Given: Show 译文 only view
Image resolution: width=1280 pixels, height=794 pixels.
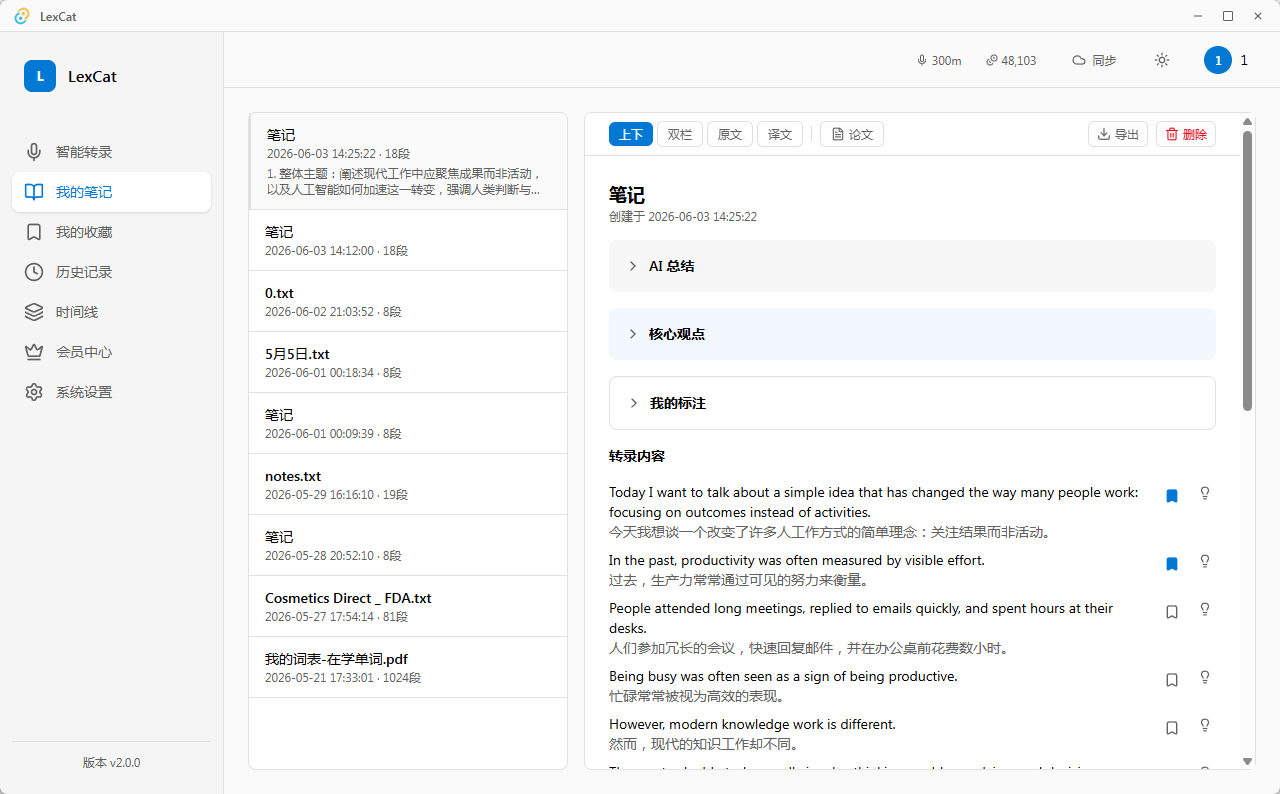Looking at the screenshot, I should [780, 134].
